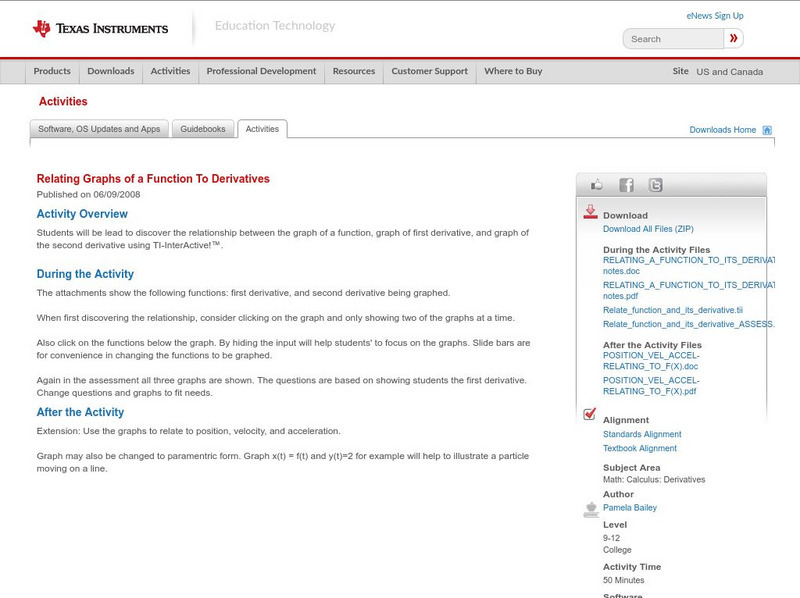The height and width of the screenshot is (598, 800).
Task: Click the College level value
Action: (617, 550)
